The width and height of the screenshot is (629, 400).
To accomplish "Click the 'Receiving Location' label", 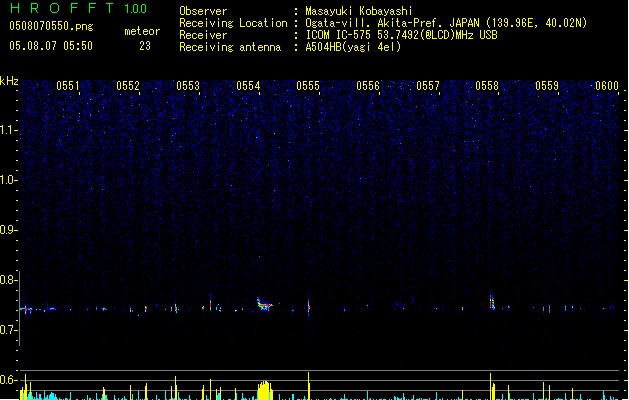I will tap(233, 23).
